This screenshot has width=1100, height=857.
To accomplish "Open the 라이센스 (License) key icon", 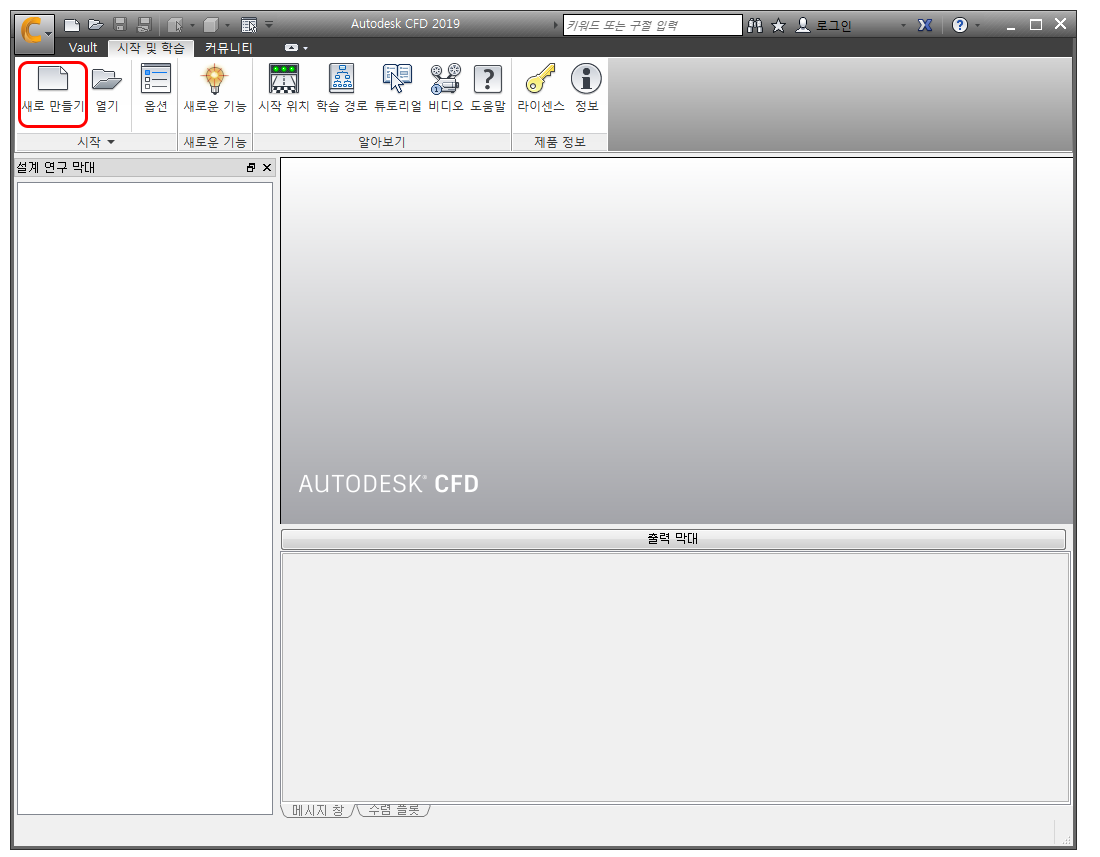I will coord(541,89).
